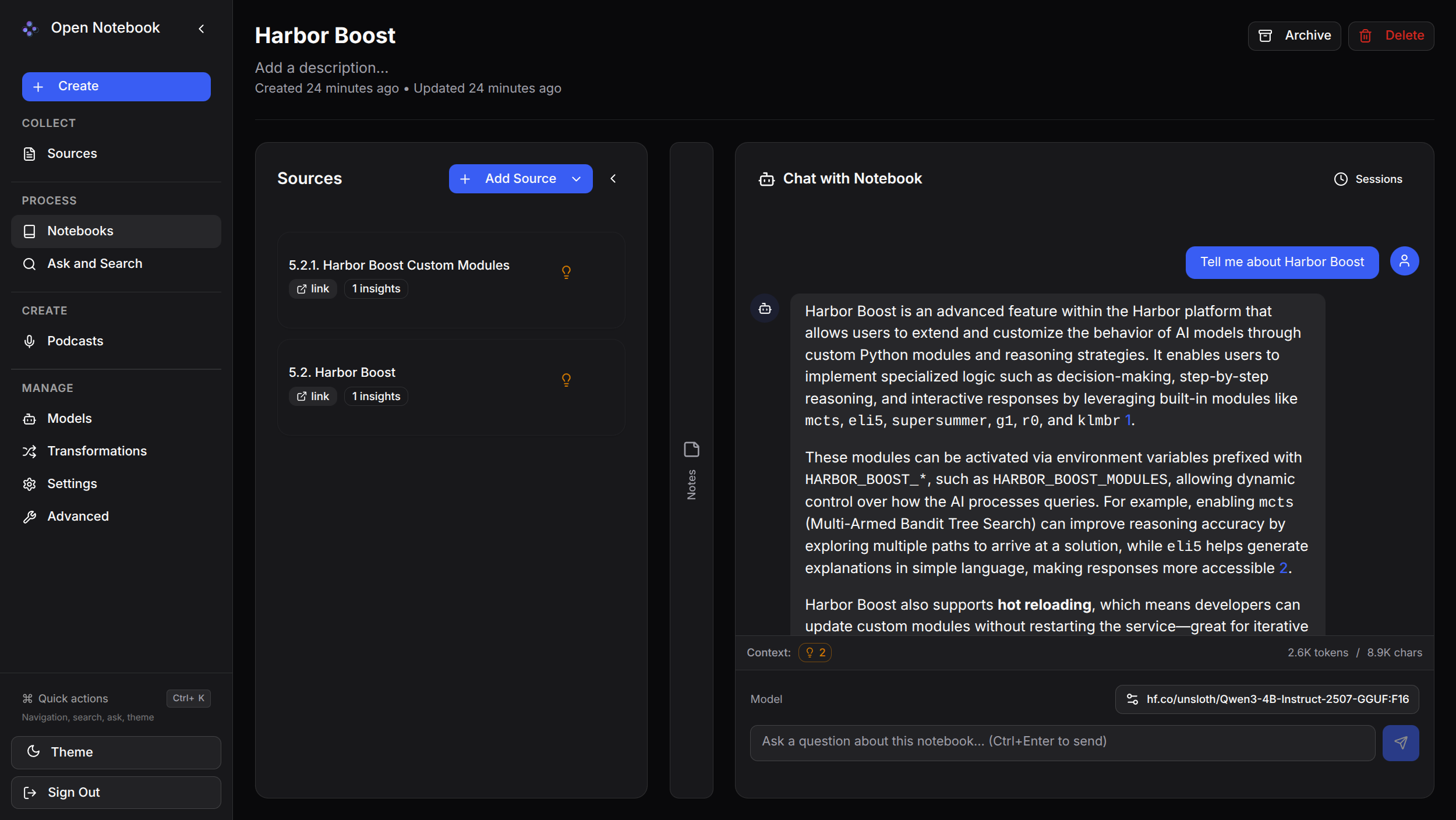
Task: Expand the collapsed Notes panel
Action: pos(691,470)
